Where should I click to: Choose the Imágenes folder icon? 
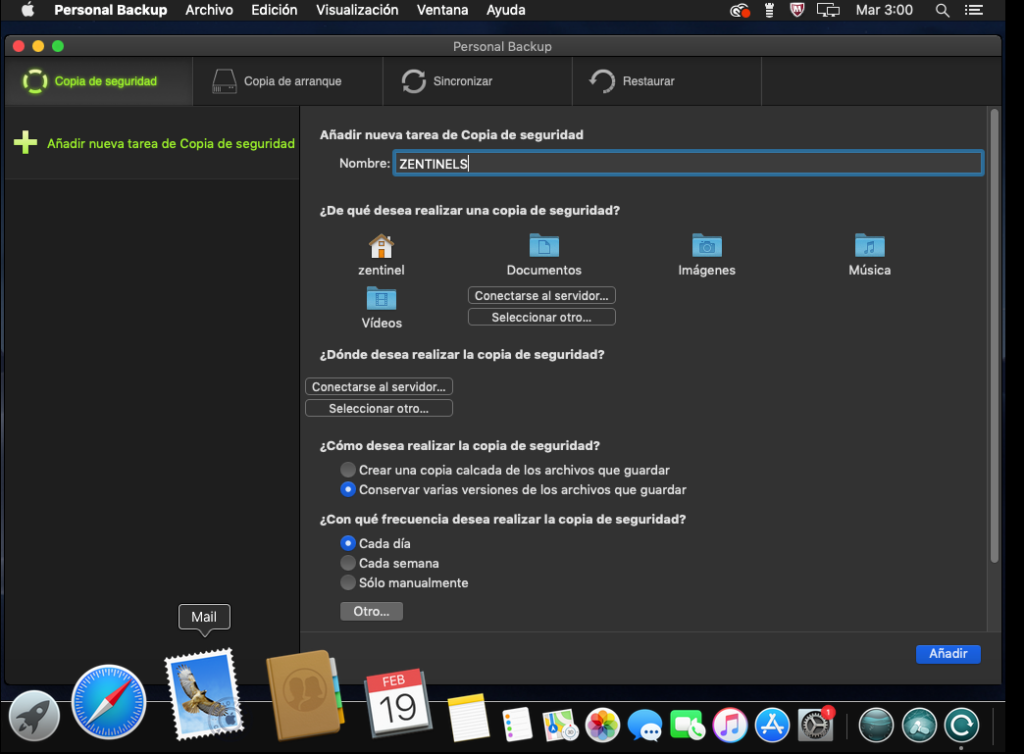pos(707,245)
